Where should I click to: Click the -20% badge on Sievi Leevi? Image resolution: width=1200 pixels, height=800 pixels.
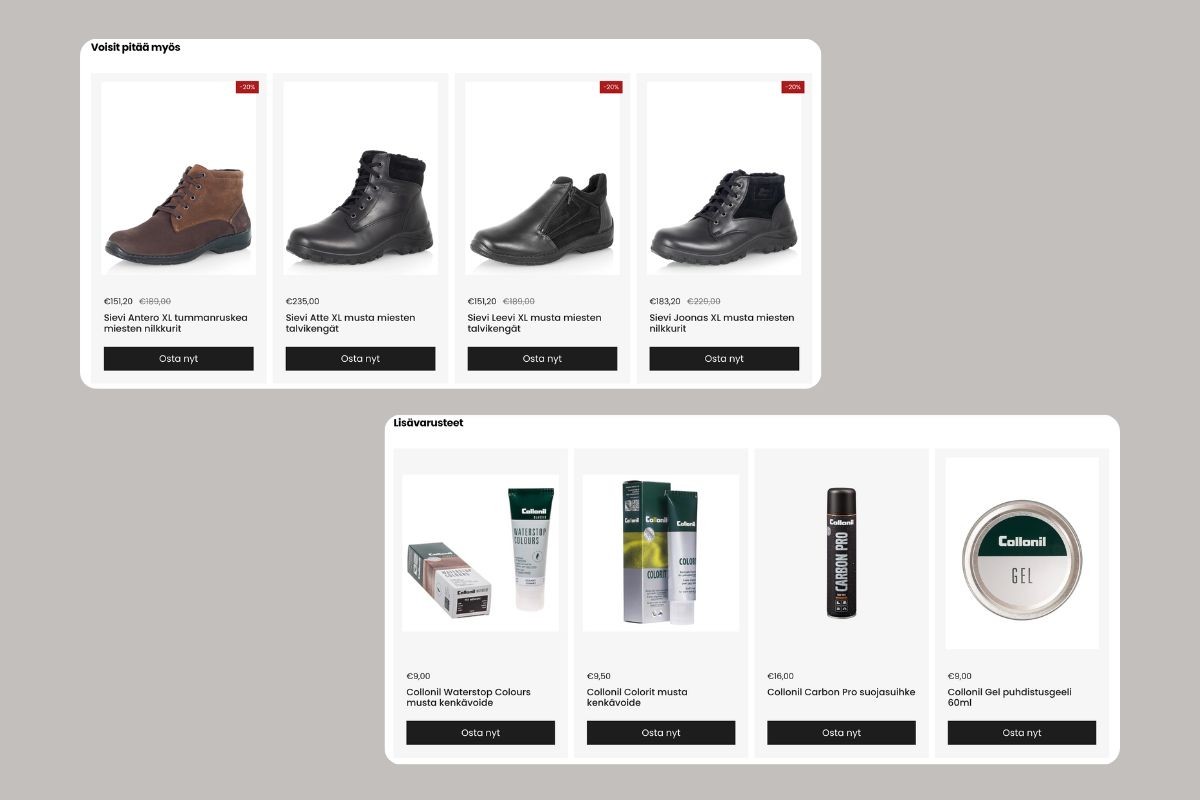(611, 87)
